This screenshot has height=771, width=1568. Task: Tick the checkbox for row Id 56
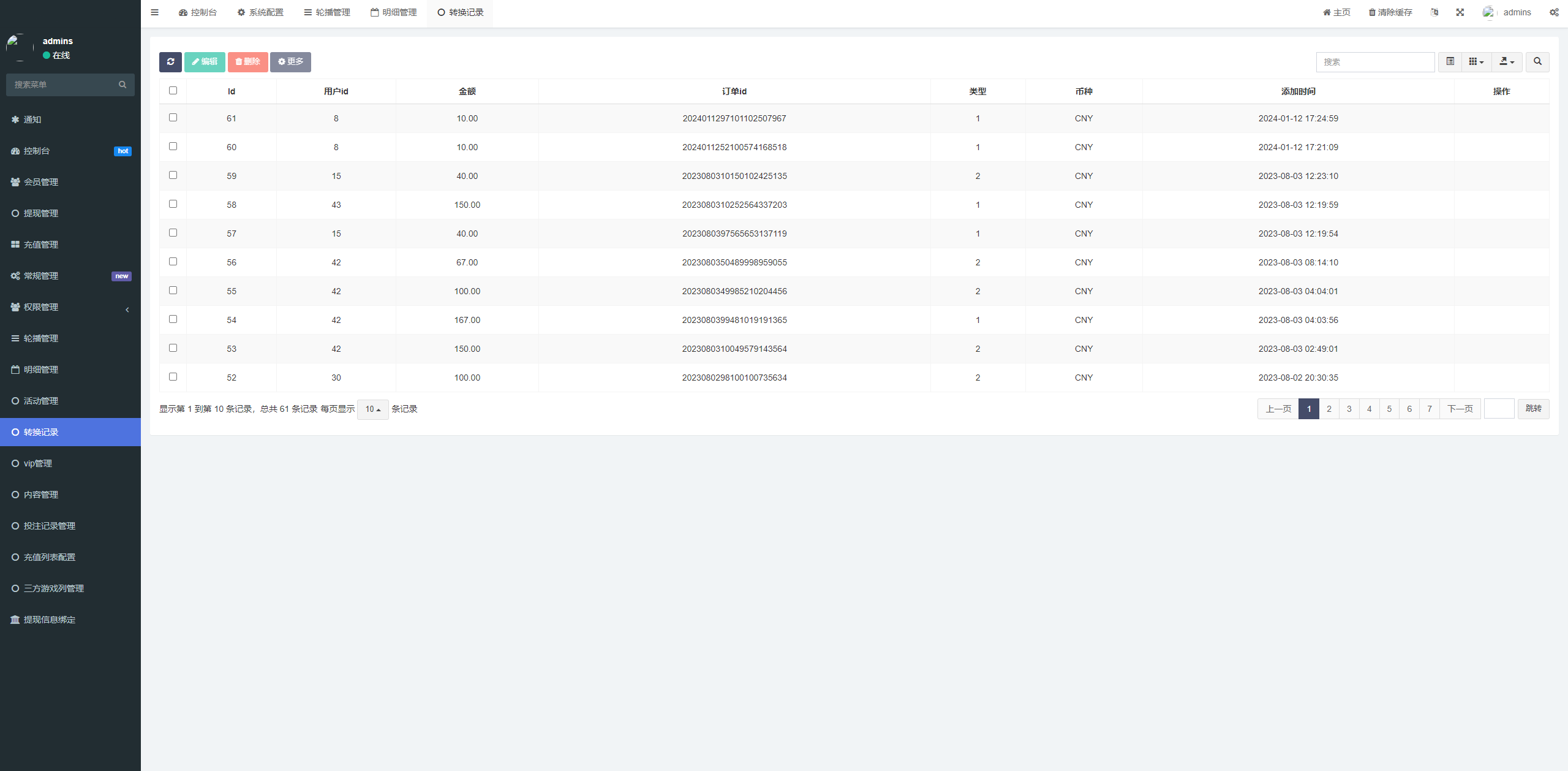point(173,262)
